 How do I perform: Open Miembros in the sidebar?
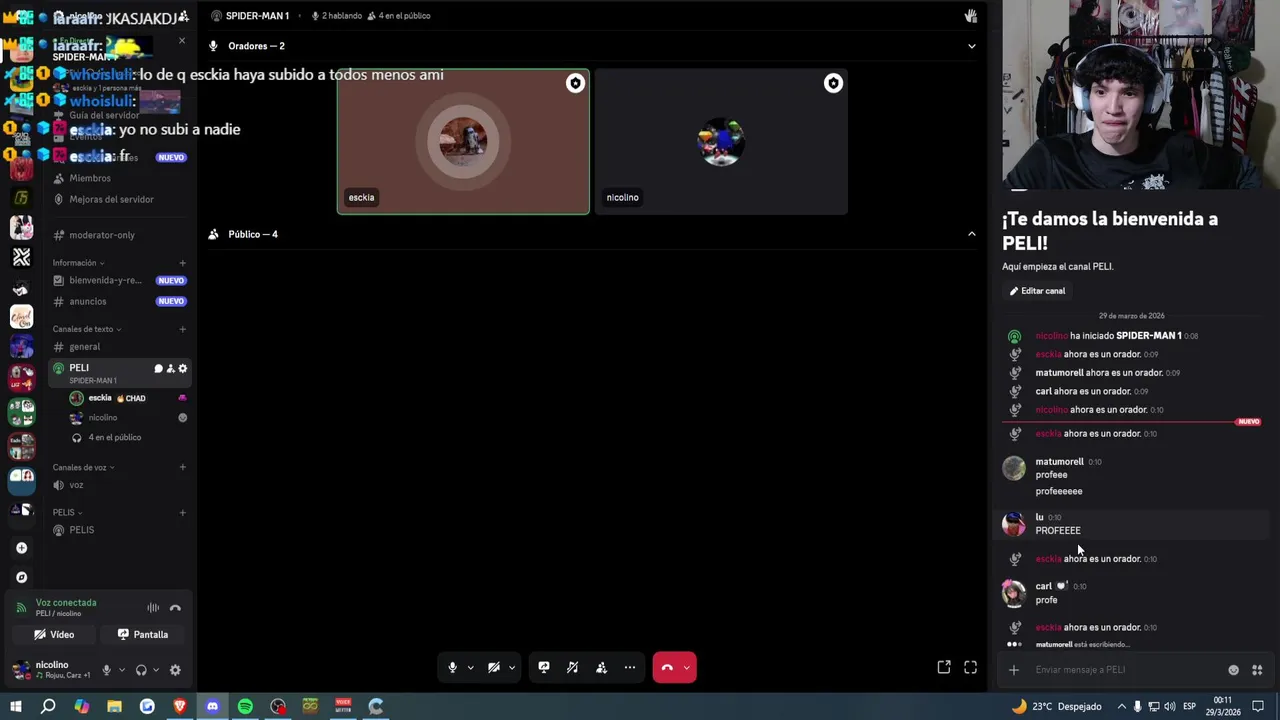coord(118,178)
